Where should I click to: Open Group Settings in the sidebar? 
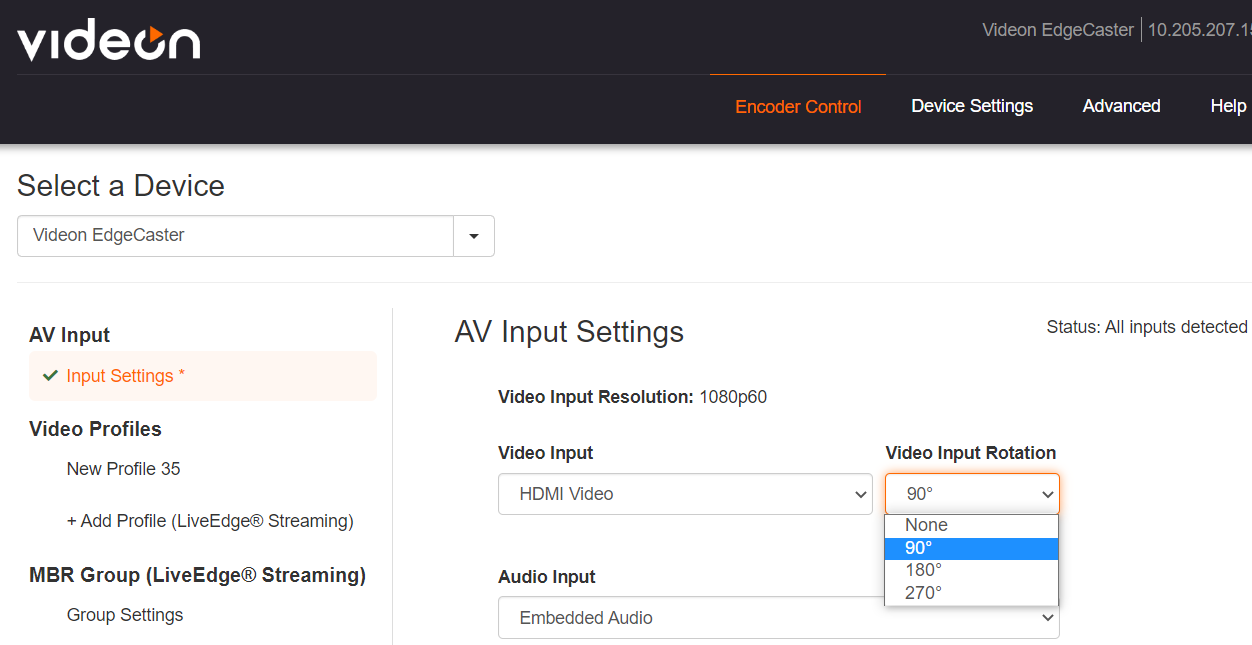pos(125,615)
